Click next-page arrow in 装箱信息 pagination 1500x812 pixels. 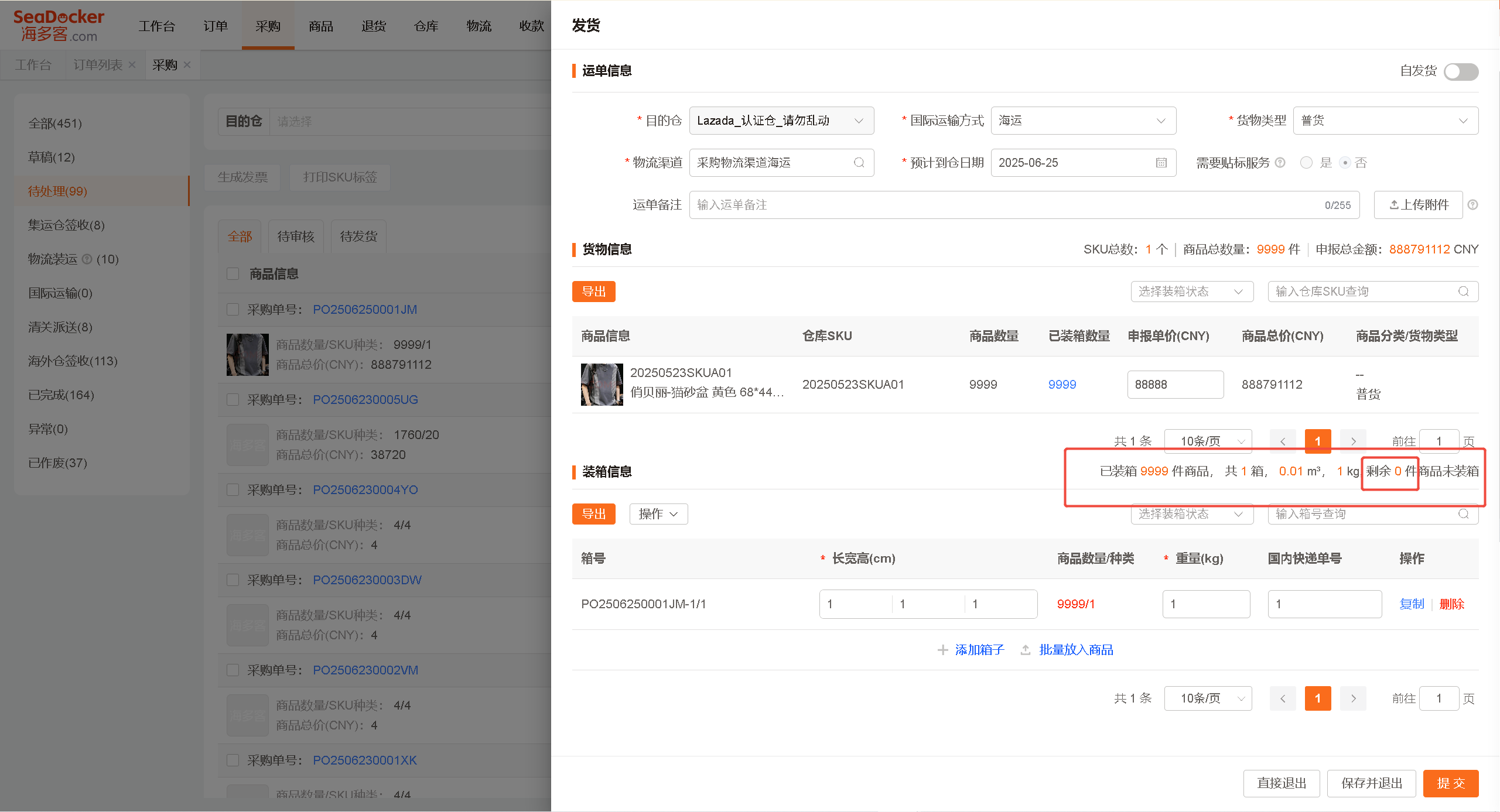1353,698
